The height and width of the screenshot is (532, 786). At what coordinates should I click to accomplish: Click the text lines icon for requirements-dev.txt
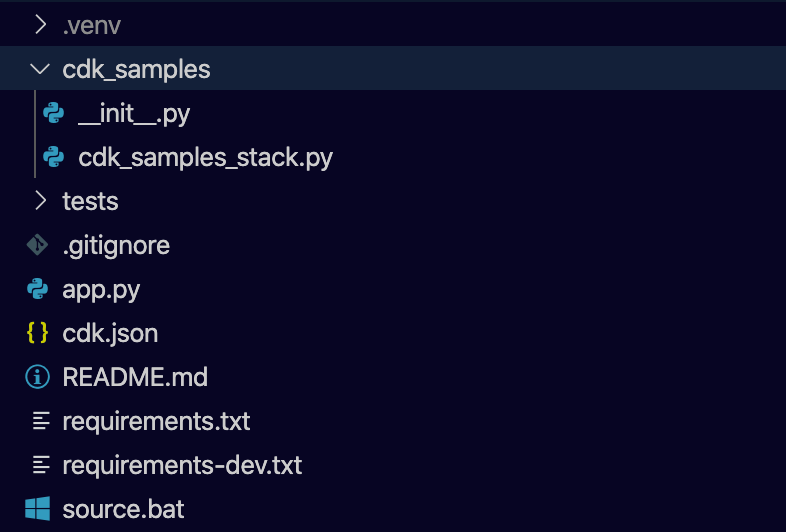pyautogui.click(x=40, y=465)
